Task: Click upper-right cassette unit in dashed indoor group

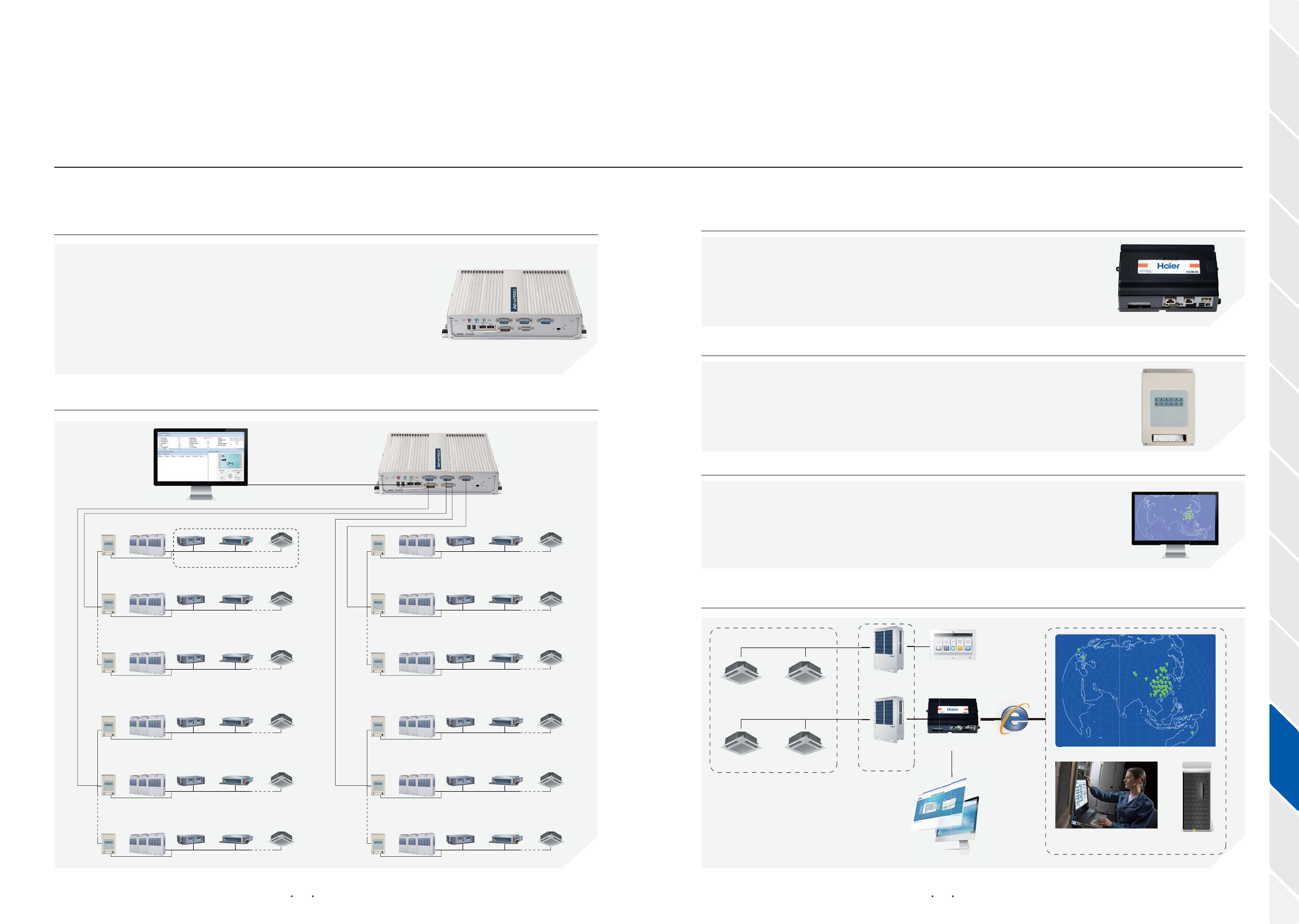Action: click(805, 672)
